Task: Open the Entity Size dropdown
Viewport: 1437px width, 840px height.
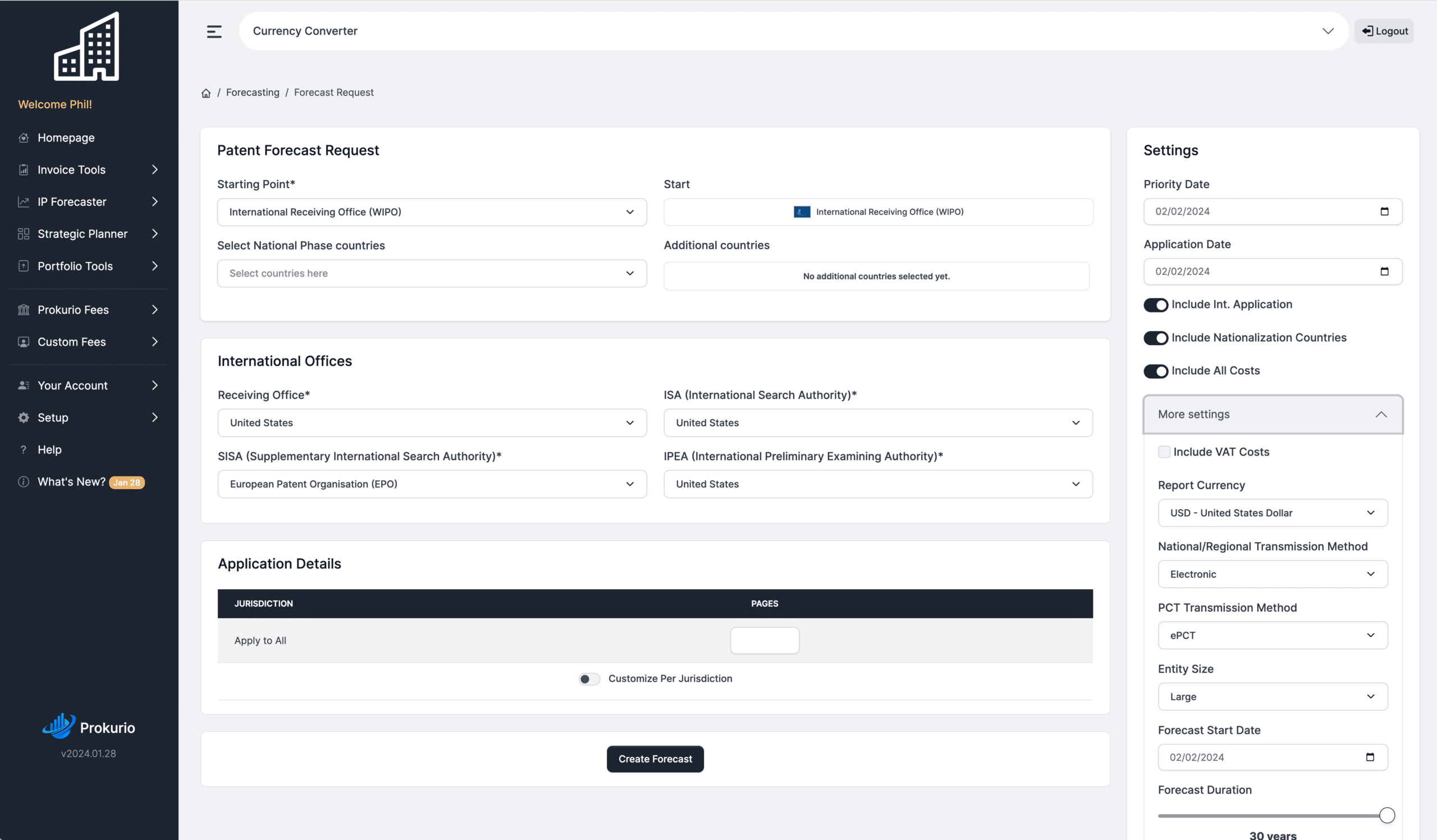Action: pos(1272,696)
